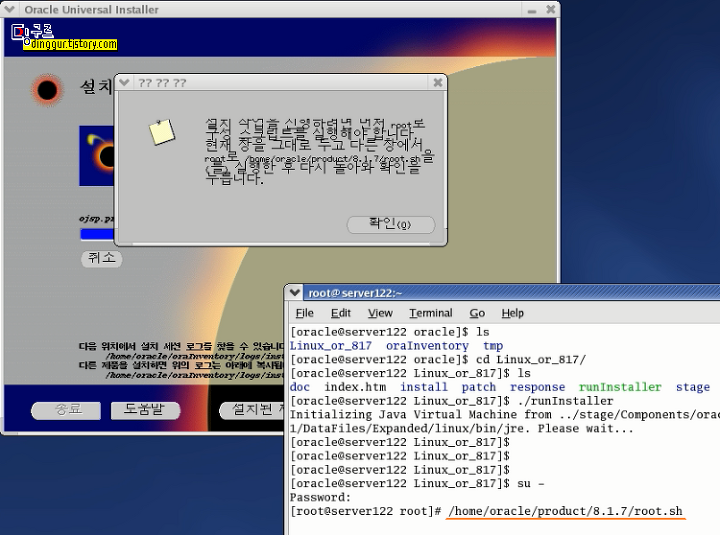This screenshot has height=535, width=720.
Task: Open the Terminal menu in terminal window
Action: [x=431, y=313]
